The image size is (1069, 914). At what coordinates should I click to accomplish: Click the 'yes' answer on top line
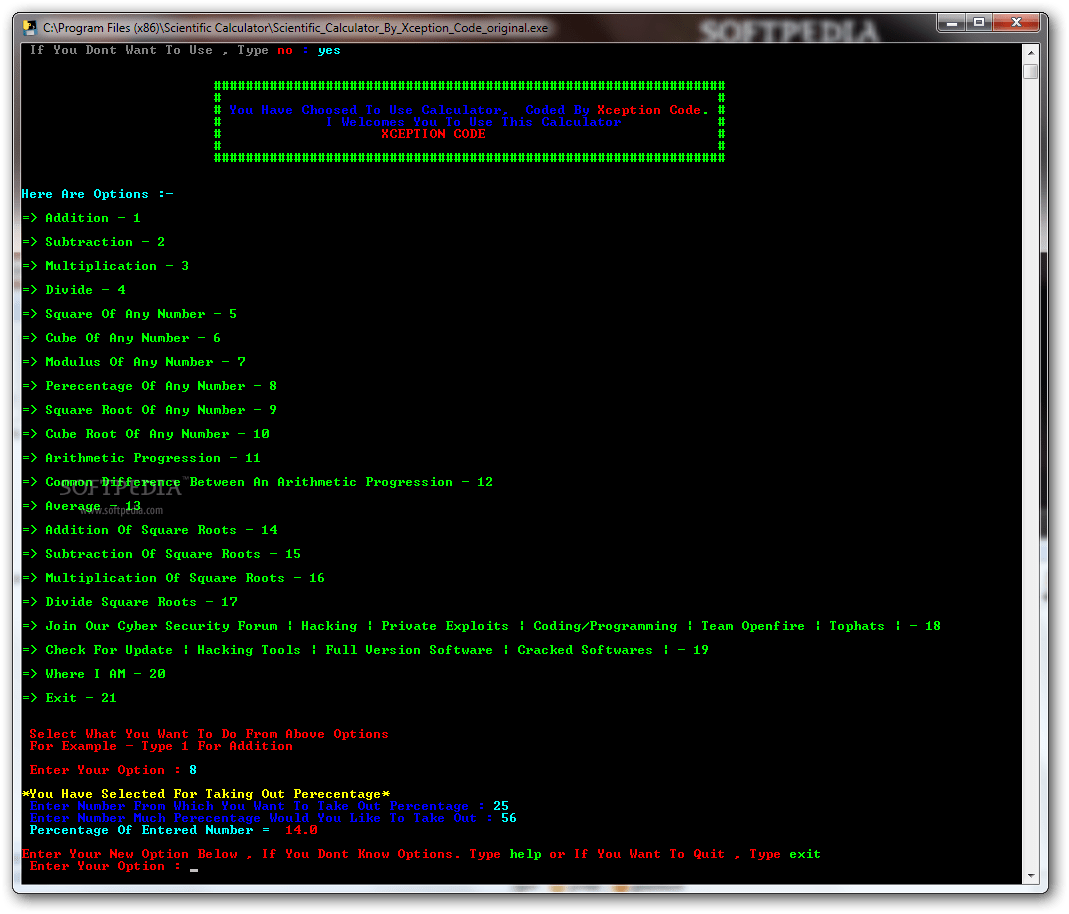point(329,50)
